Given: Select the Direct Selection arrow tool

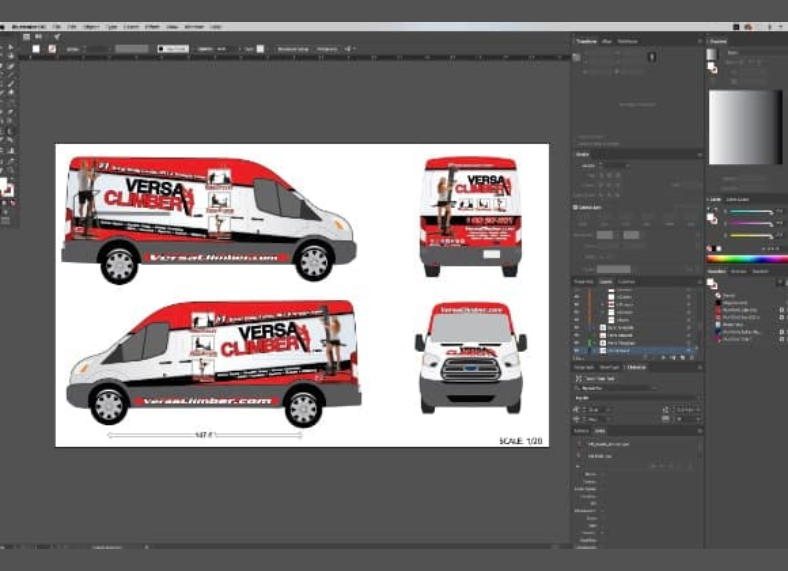Looking at the screenshot, I should coord(11,48).
